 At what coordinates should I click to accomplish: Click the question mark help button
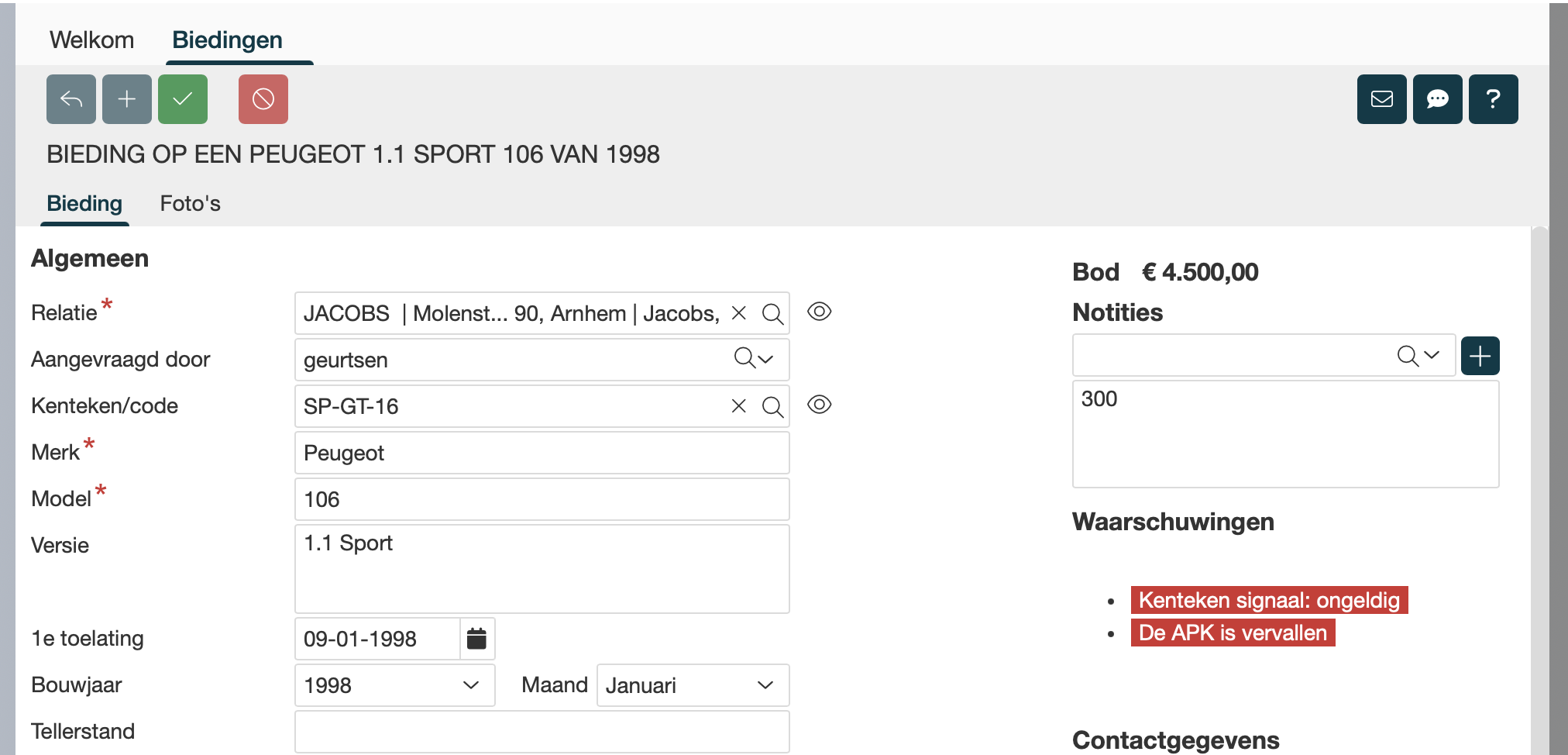click(1494, 99)
